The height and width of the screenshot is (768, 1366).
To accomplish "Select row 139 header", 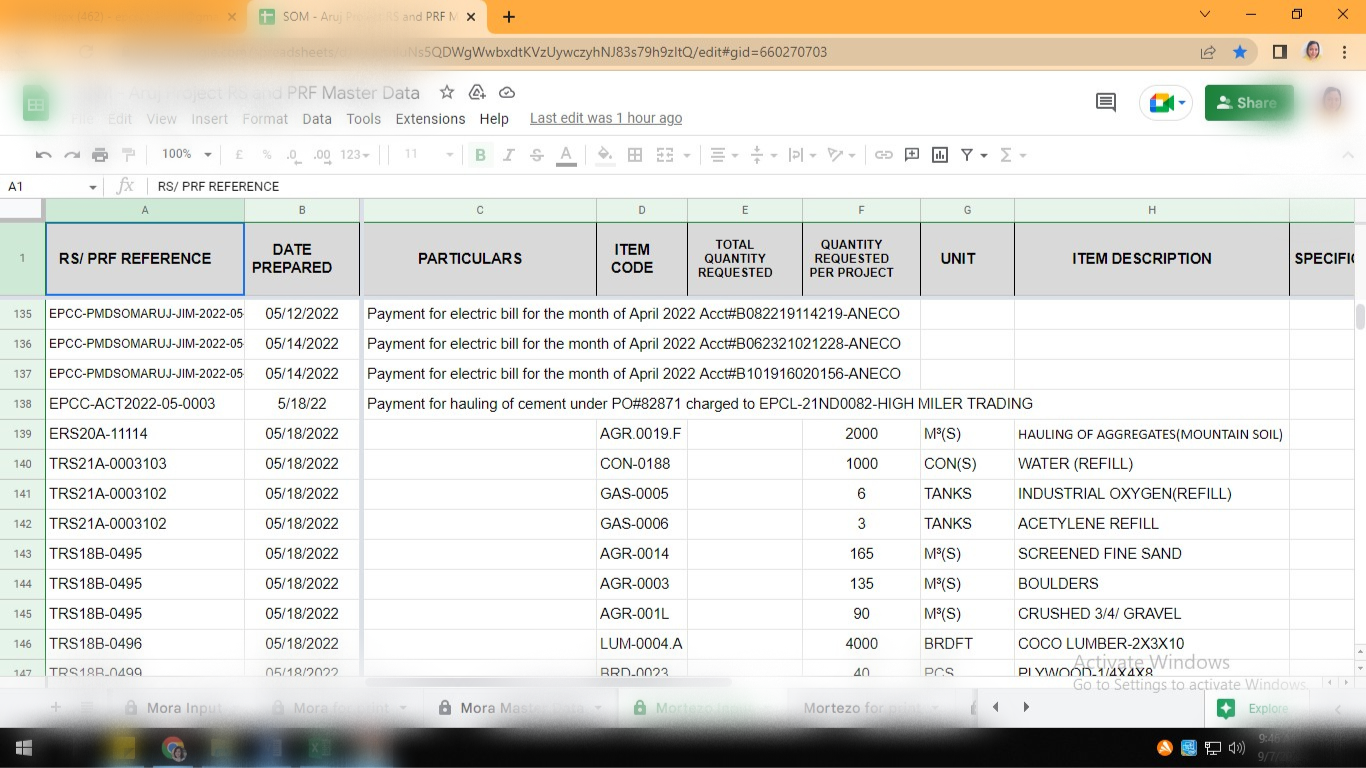I will coord(22,434).
